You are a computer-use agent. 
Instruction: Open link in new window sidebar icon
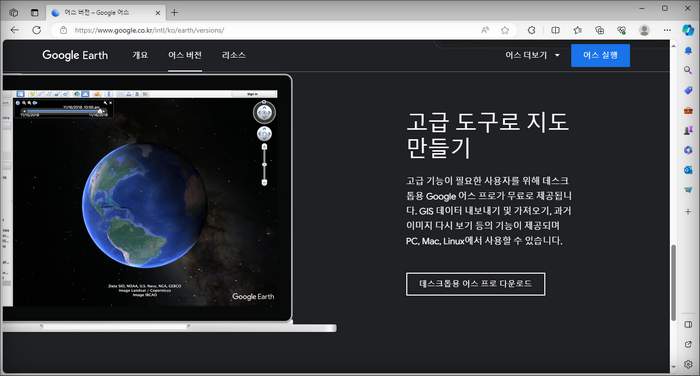pyautogui.click(x=688, y=344)
